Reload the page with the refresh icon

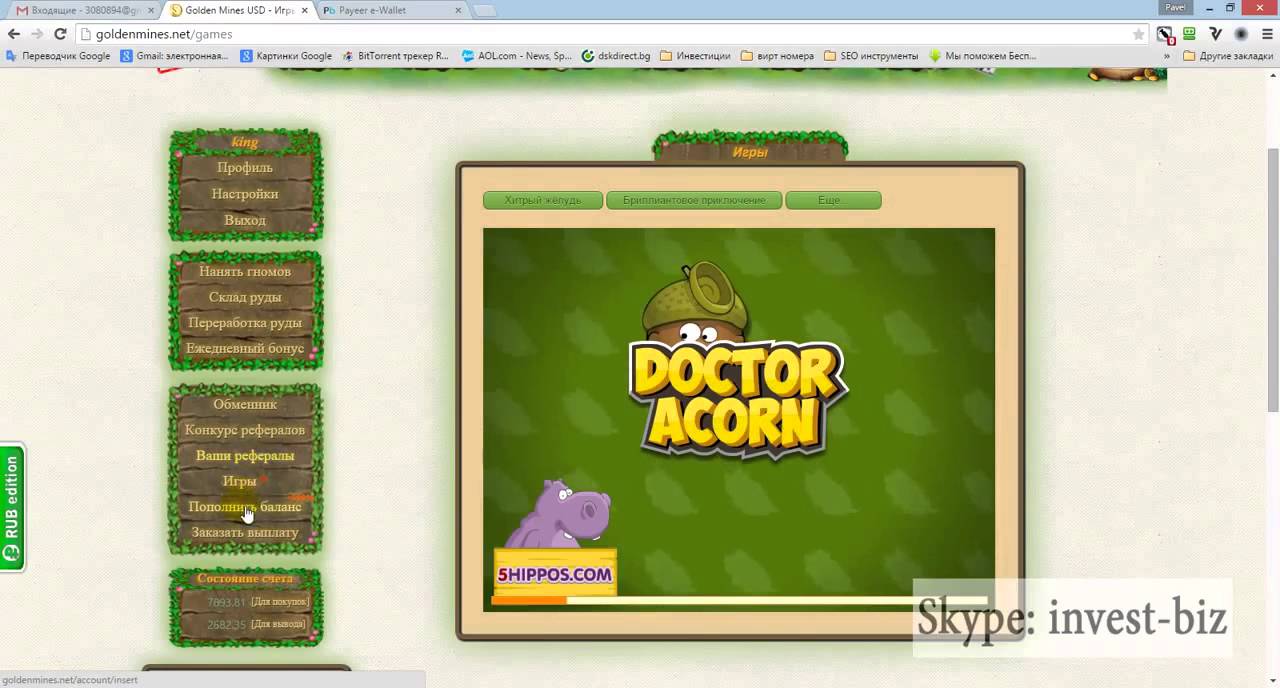tap(60, 34)
